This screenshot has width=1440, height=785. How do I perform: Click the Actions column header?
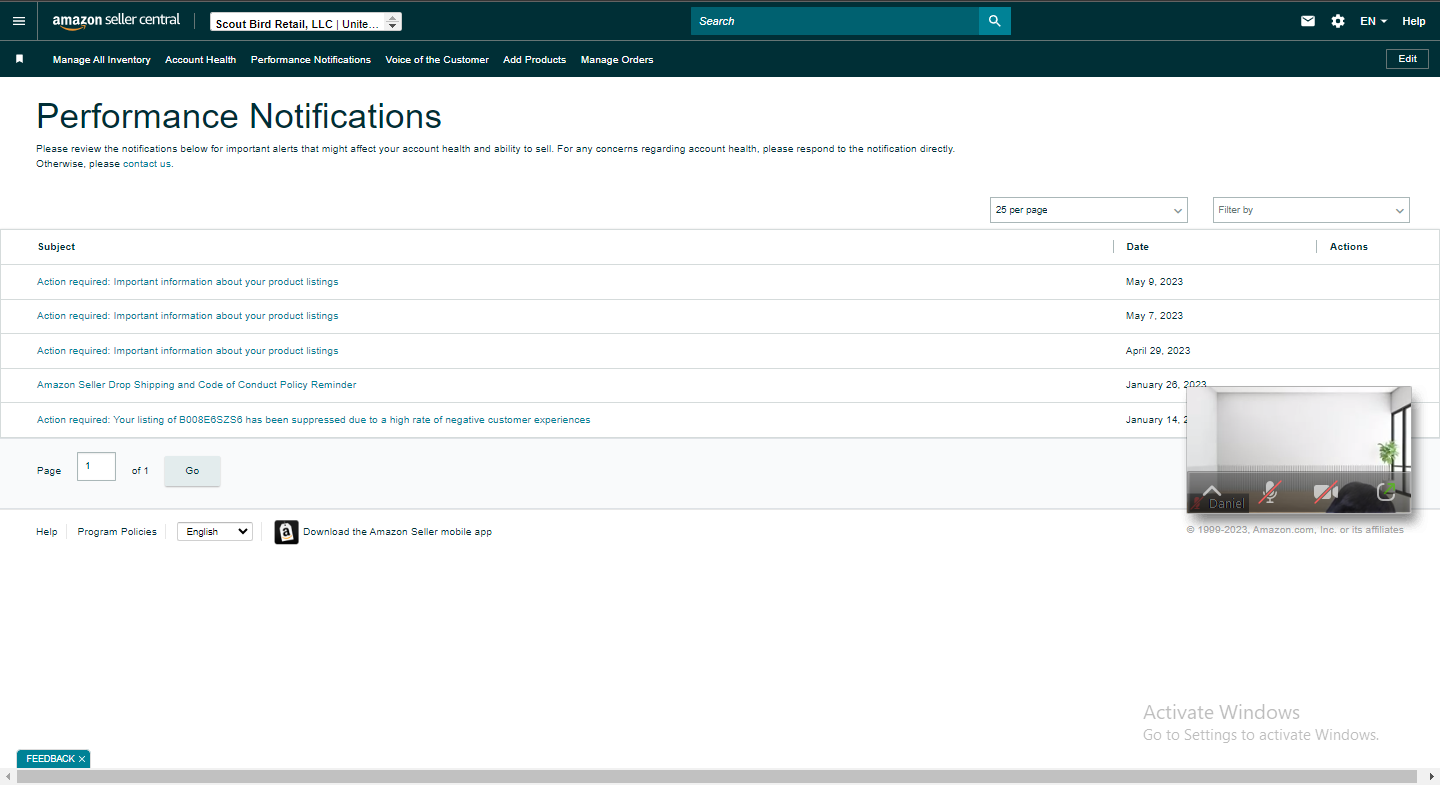pos(1349,247)
